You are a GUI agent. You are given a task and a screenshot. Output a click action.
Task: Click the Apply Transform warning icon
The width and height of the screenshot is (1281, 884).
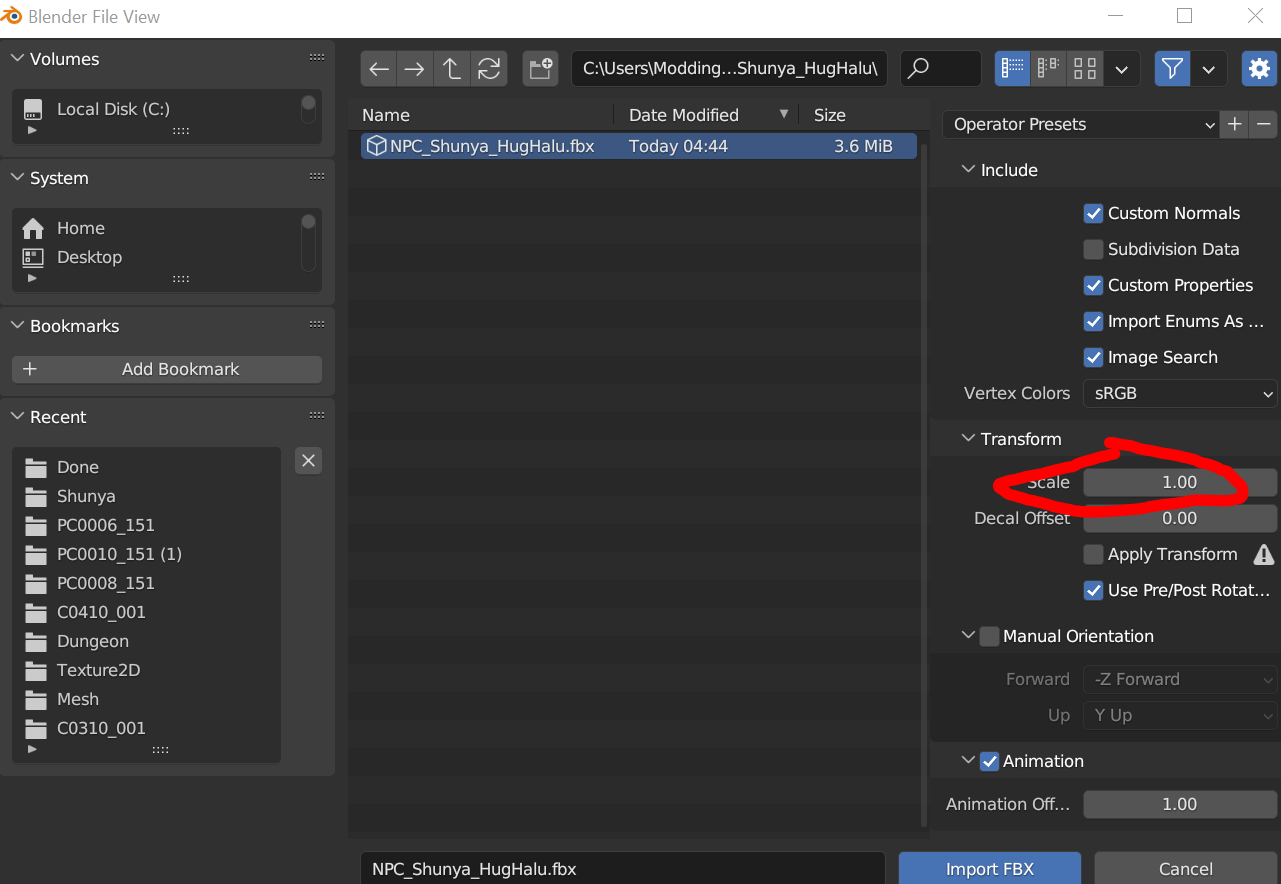tap(1264, 554)
